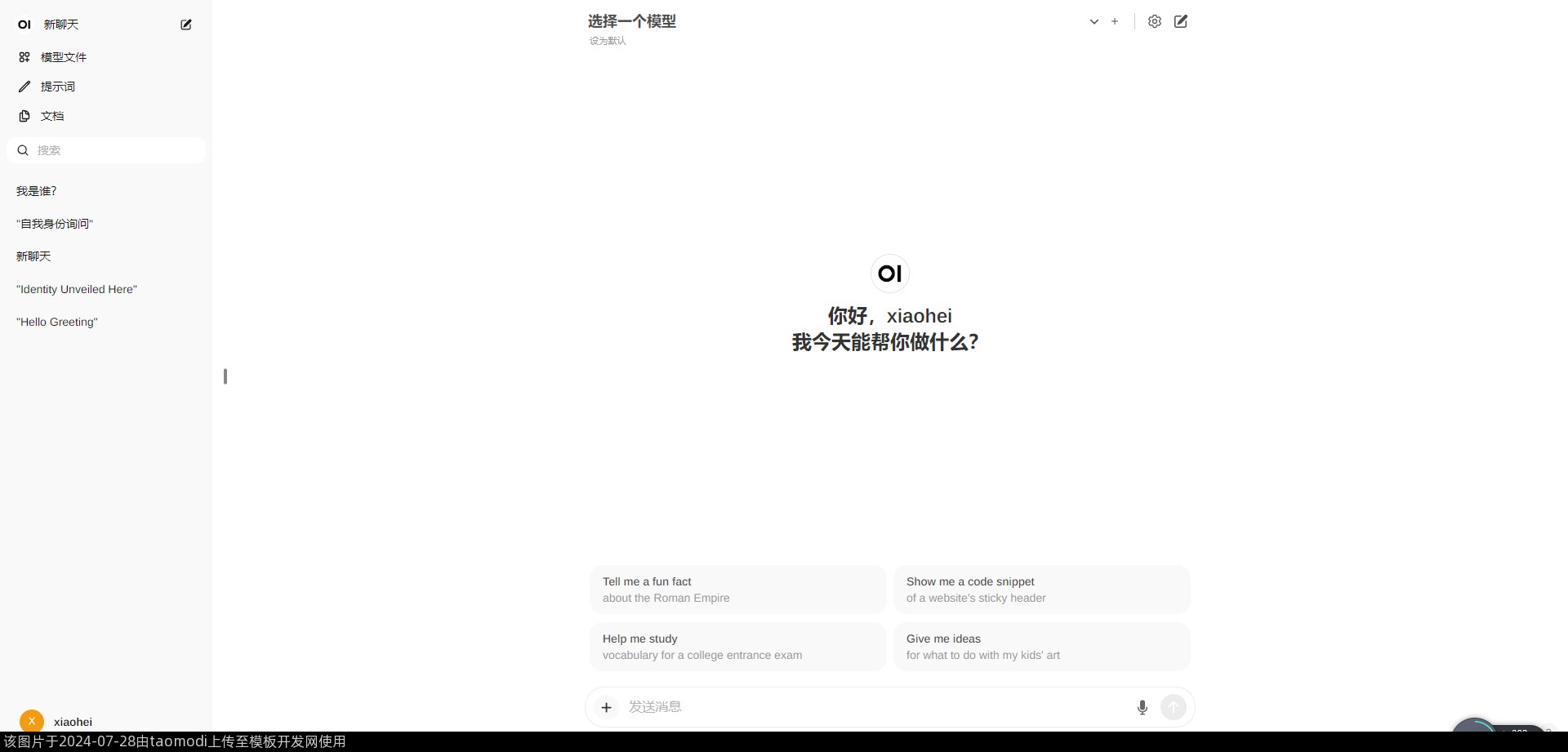Open the "Hello Greeting" chat
This screenshot has width=1568, height=752.
57,322
